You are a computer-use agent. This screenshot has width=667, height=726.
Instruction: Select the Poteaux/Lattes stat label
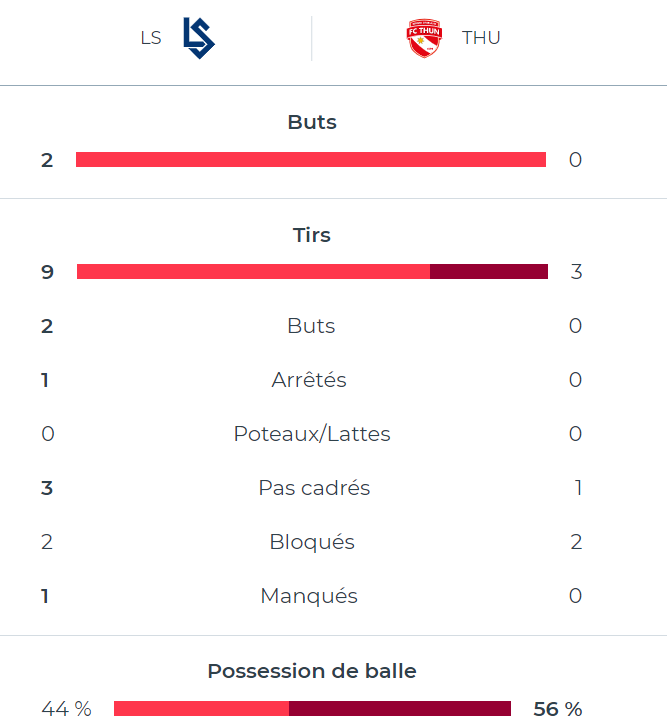pyautogui.click(x=312, y=434)
